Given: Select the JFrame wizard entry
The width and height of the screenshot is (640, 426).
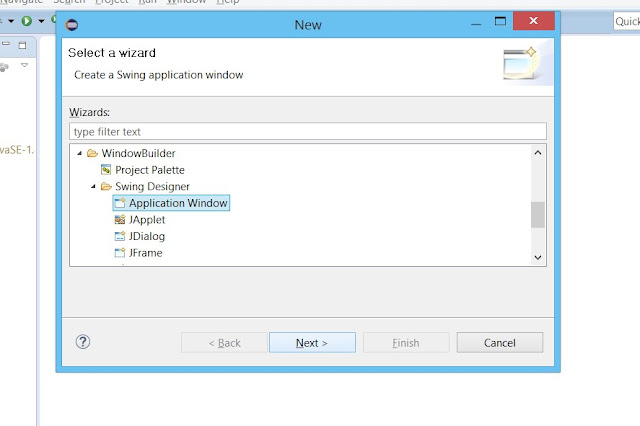Looking at the screenshot, I should tap(146, 253).
